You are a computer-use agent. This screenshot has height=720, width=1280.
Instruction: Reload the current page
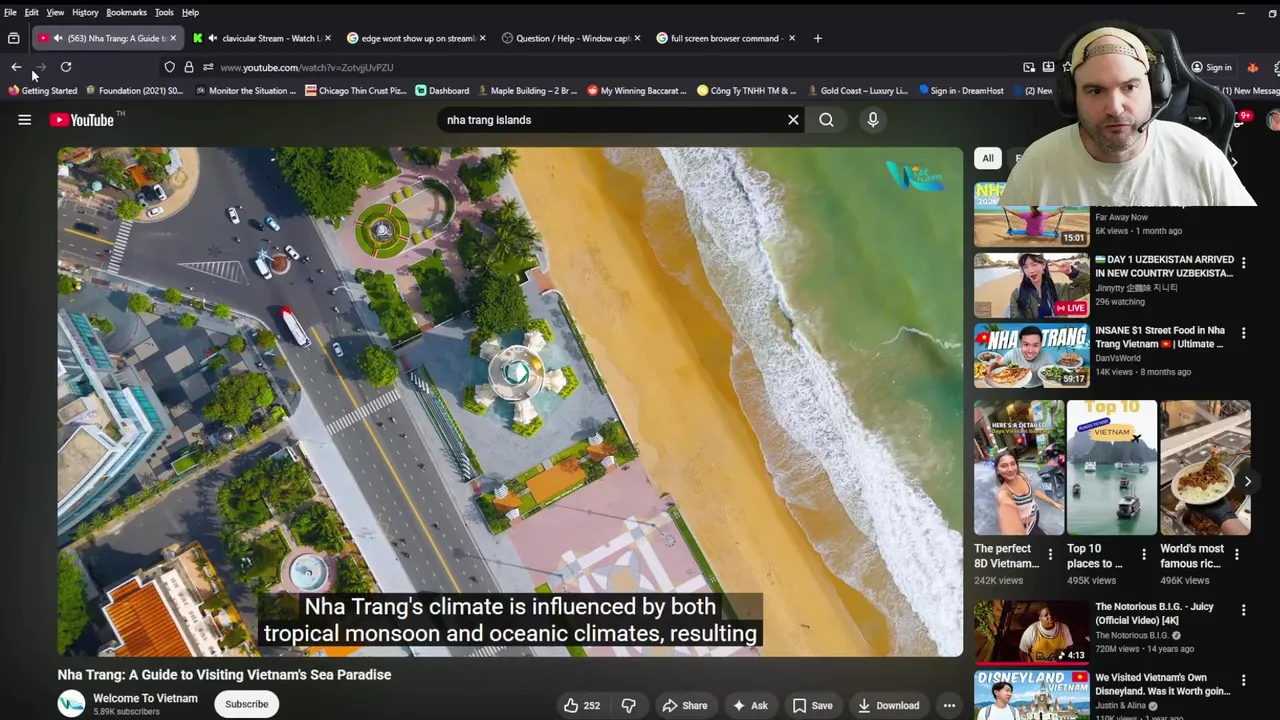point(66,67)
